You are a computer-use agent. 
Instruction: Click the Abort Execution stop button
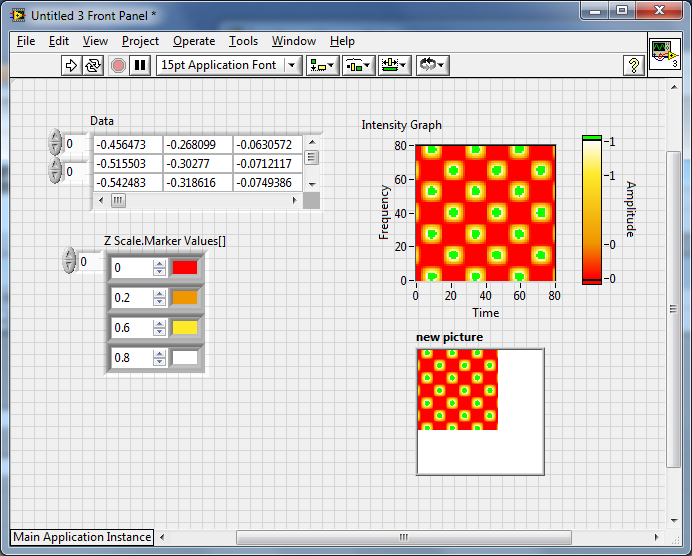click(118, 65)
